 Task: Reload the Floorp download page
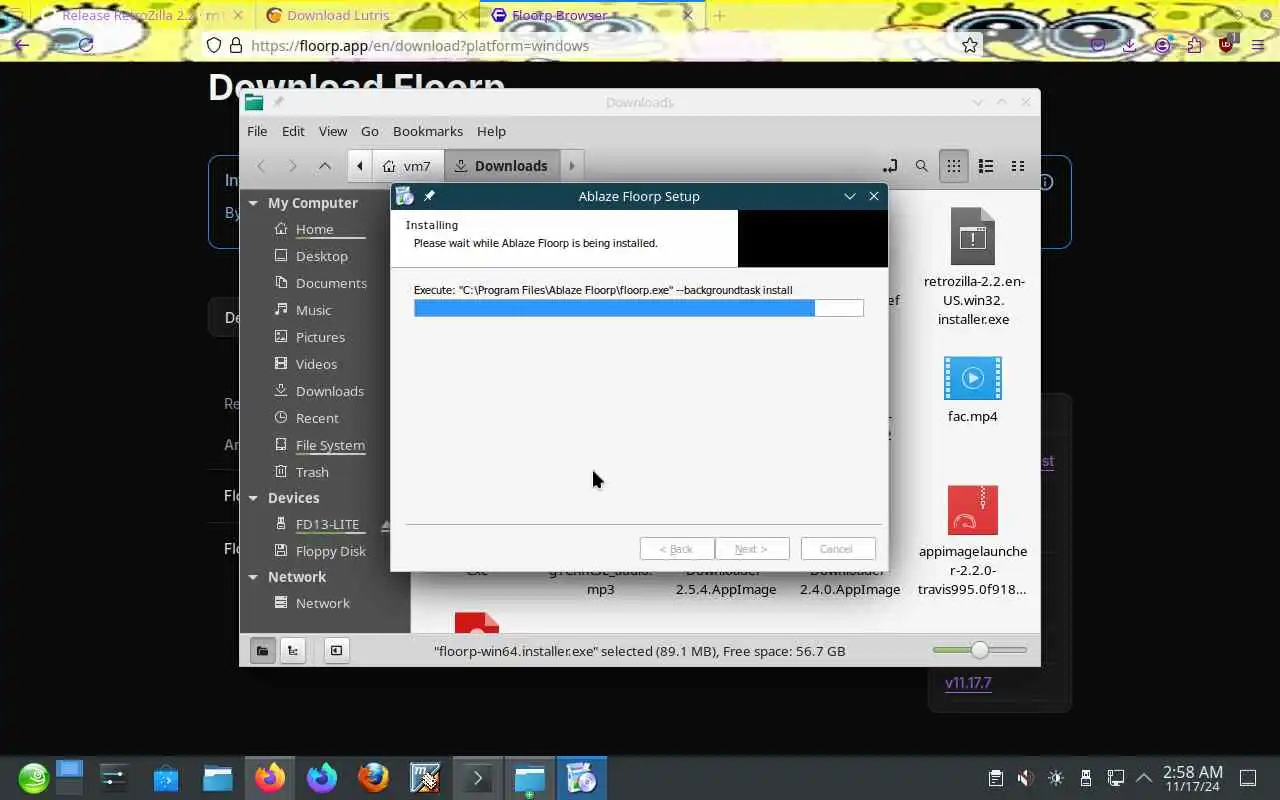tap(86, 45)
